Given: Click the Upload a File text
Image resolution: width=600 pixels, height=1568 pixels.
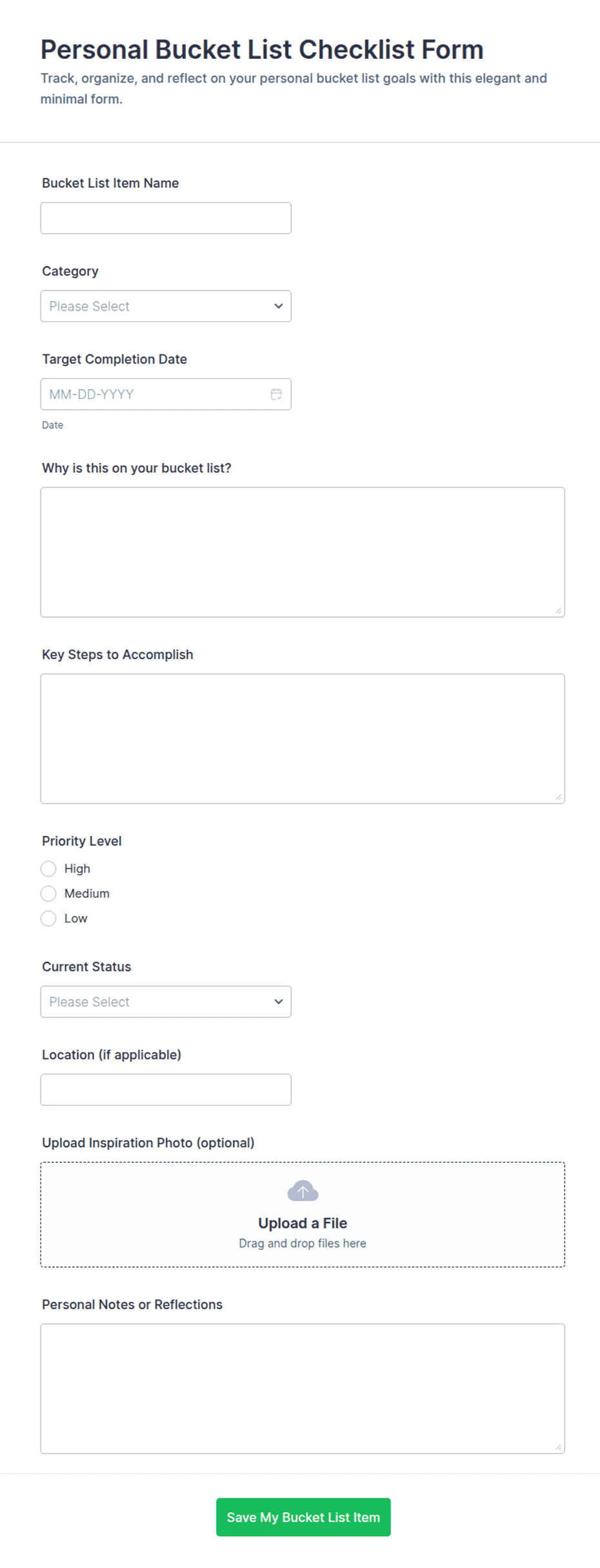Looking at the screenshot, I should [x=303, y=1223].
